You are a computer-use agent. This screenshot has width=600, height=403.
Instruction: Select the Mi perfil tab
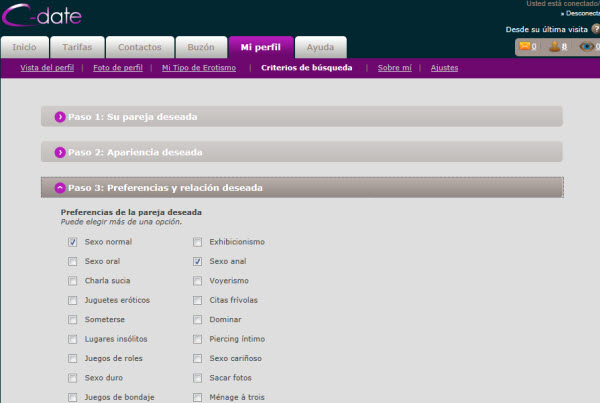[x=261, y=47]
